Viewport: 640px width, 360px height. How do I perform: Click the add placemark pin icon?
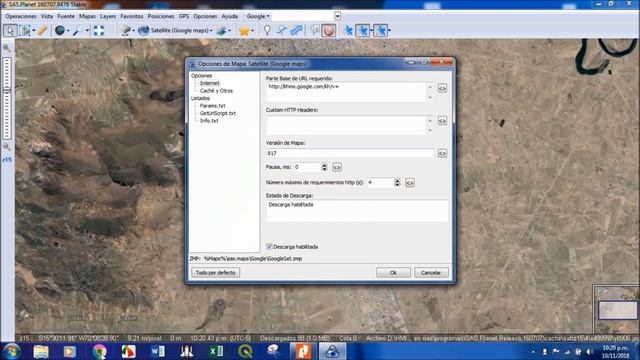[267, 30]
